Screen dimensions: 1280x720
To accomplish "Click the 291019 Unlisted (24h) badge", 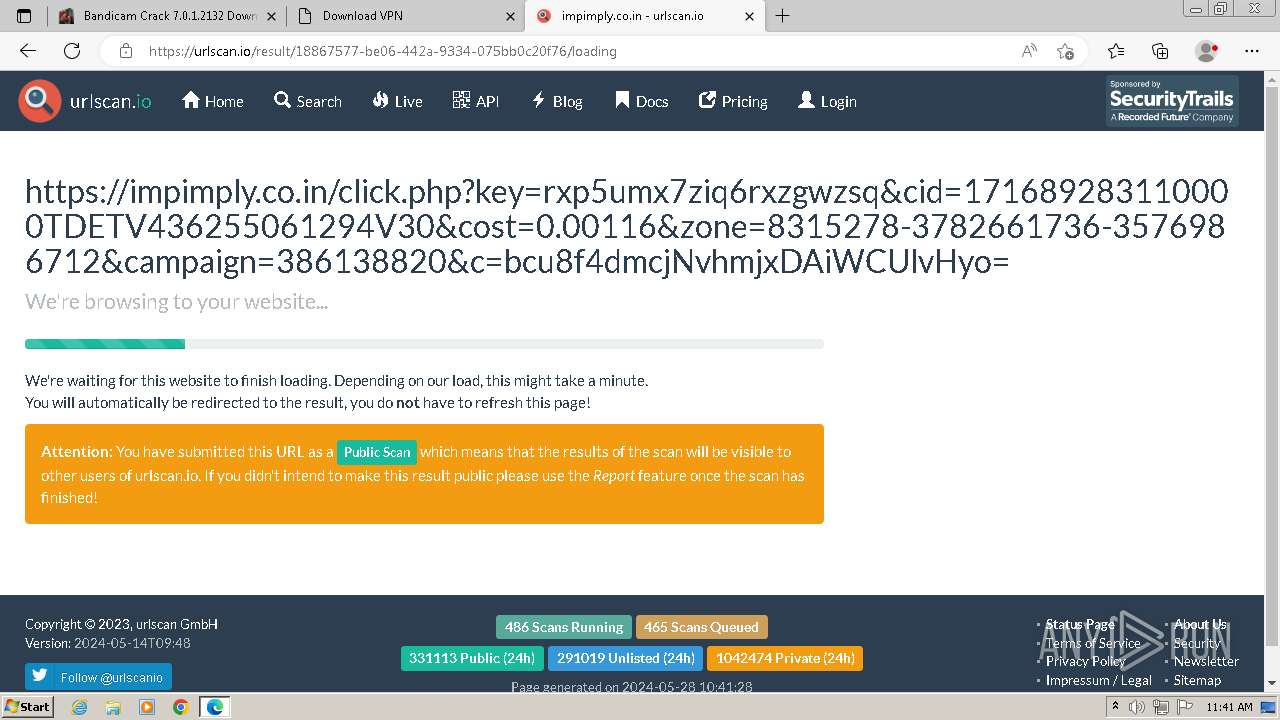I will point(625,658).
